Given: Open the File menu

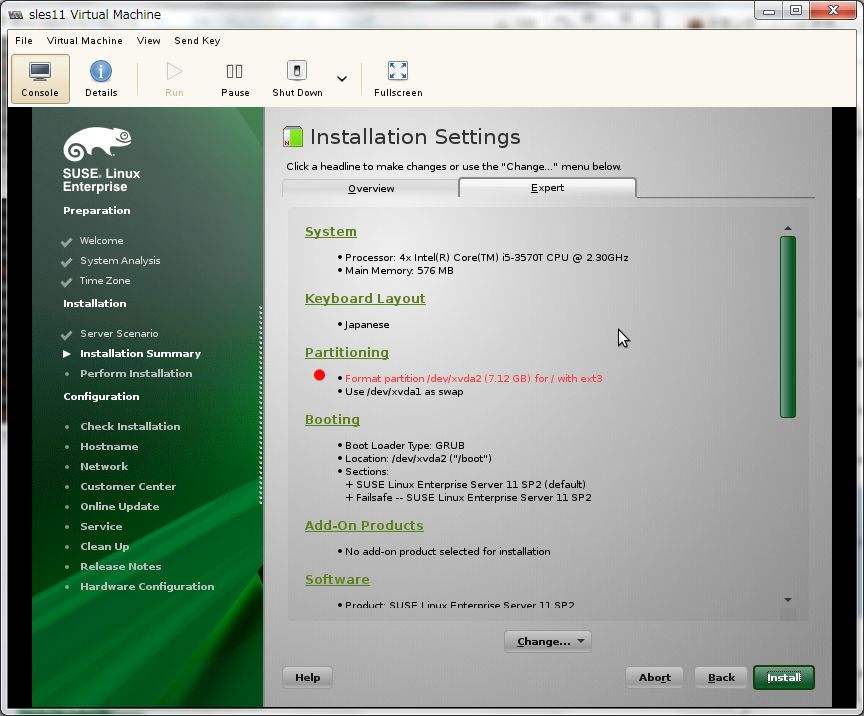Looking at the screenshot, I should coord(24,41).
